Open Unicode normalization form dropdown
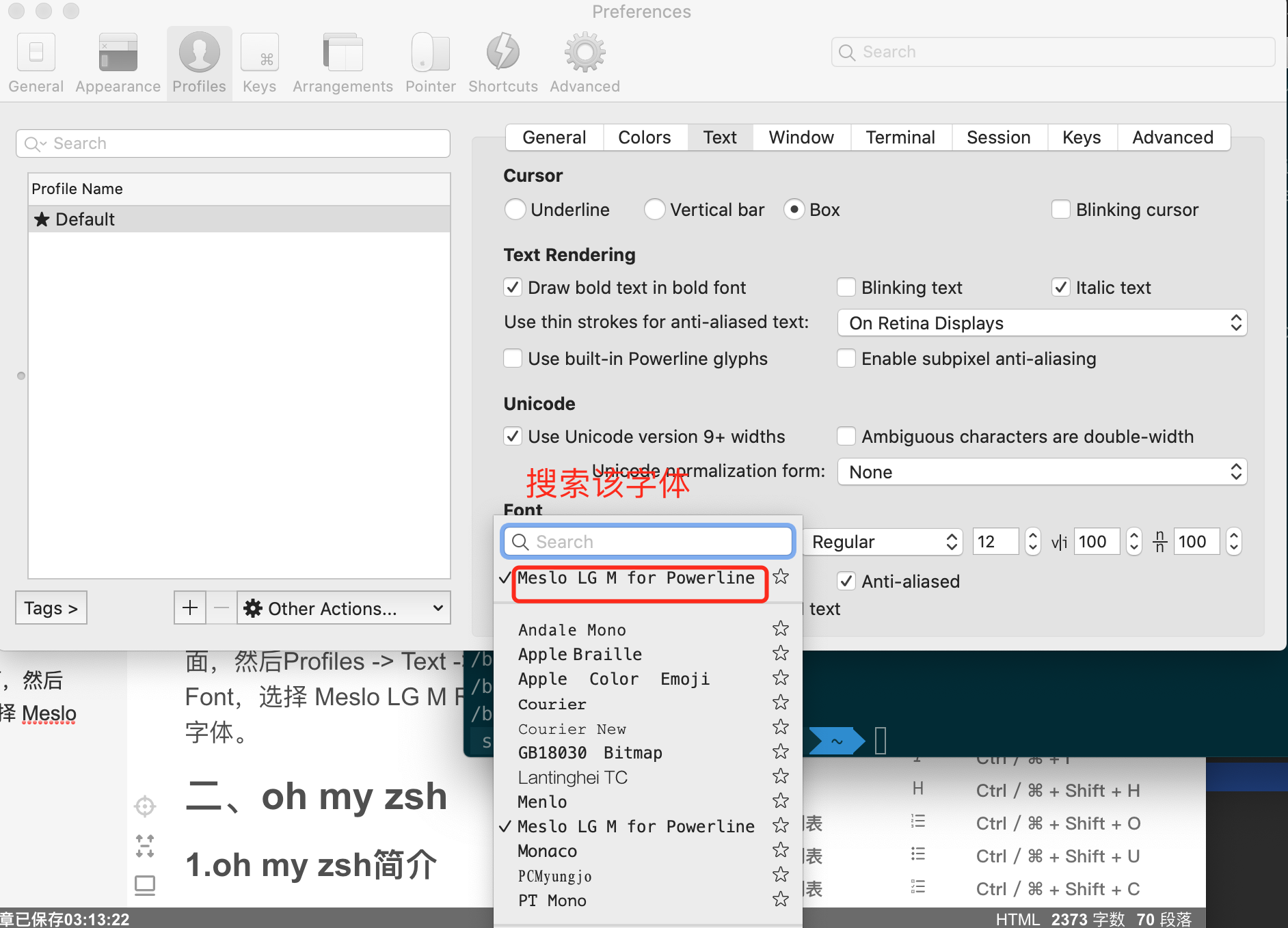Viewport: 1288px width, 928px height. [1042, 472]
